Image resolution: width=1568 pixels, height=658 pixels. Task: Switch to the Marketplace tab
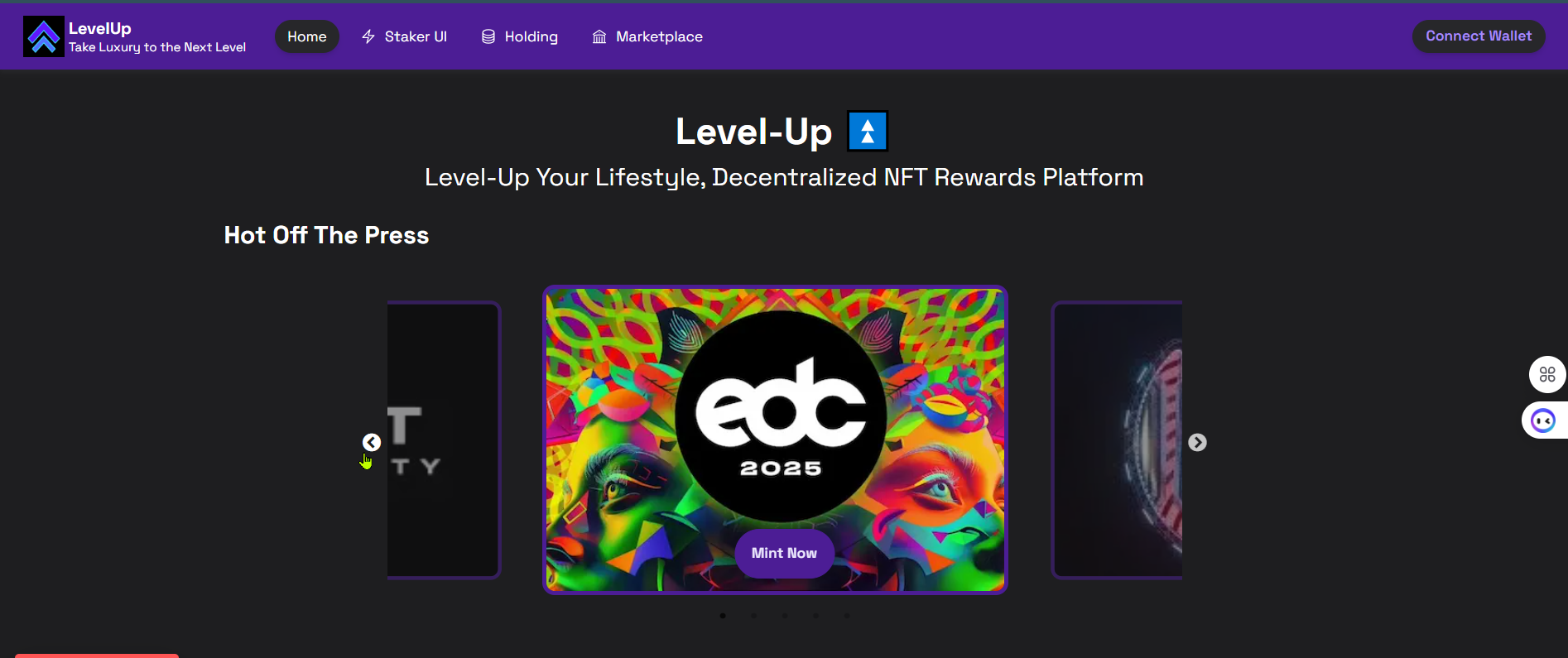click(647, 36)
